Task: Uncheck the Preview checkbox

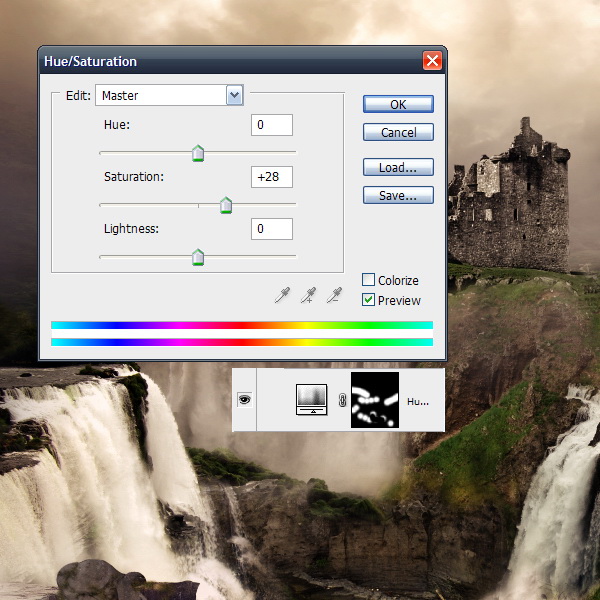Action: [368, 300]
